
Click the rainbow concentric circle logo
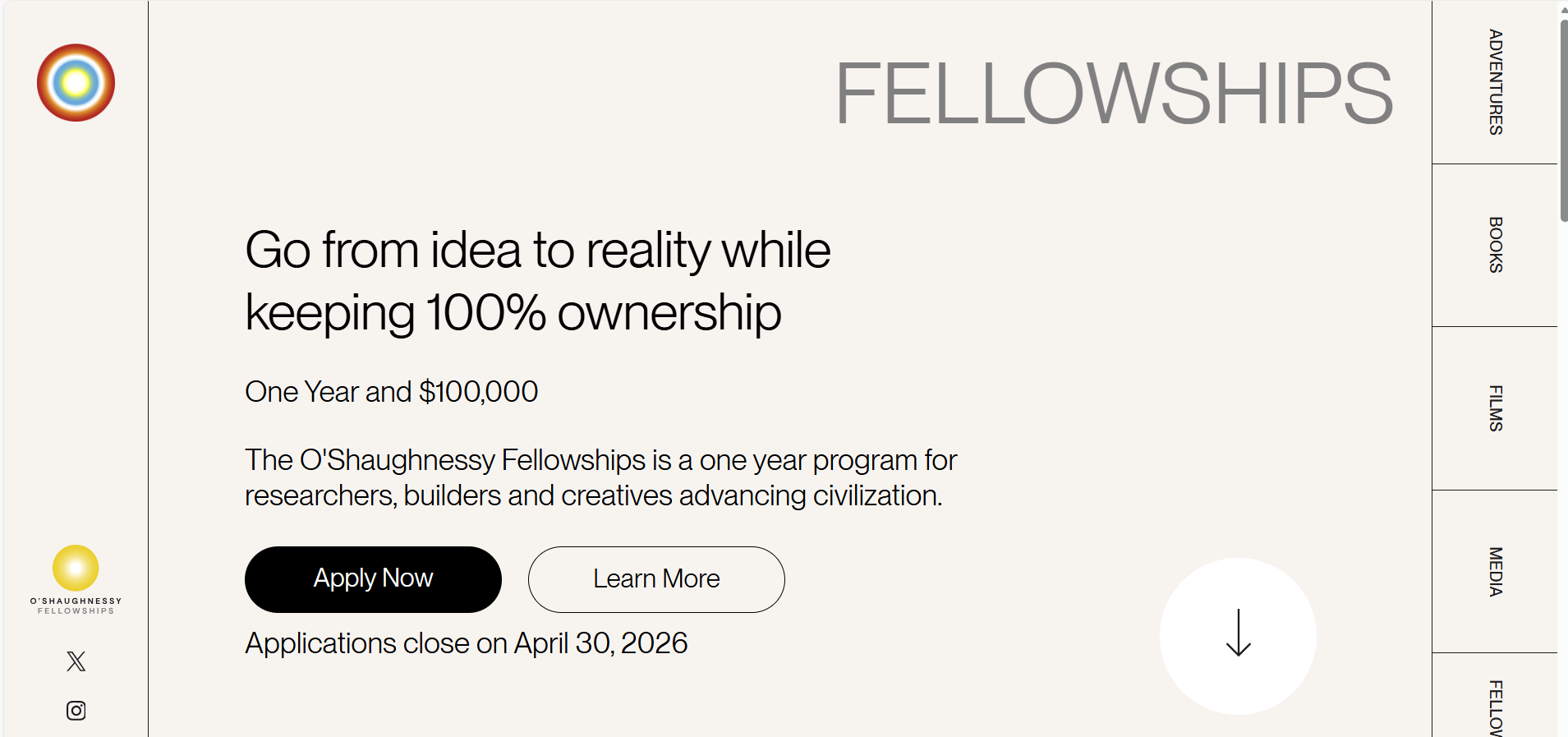76,83
